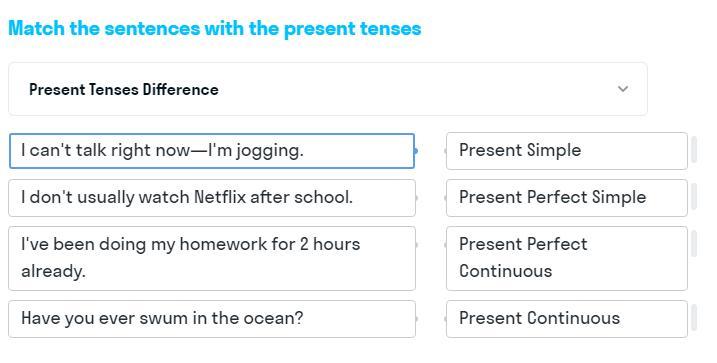Image resolution: width=717 pixels, height=363 pixels.
Task: Expand the Present Tenses Difference chevron
Action: tap(622, 89)
